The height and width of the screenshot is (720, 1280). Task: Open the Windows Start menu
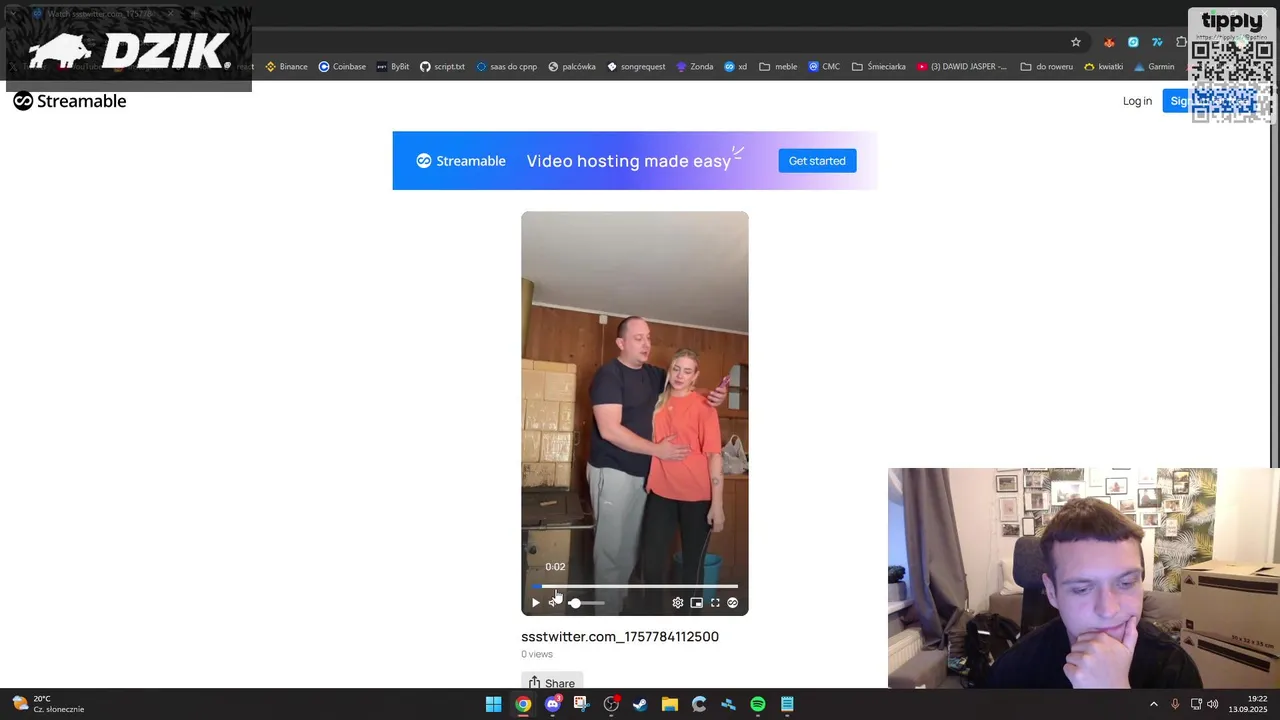[x=493, y=704]
